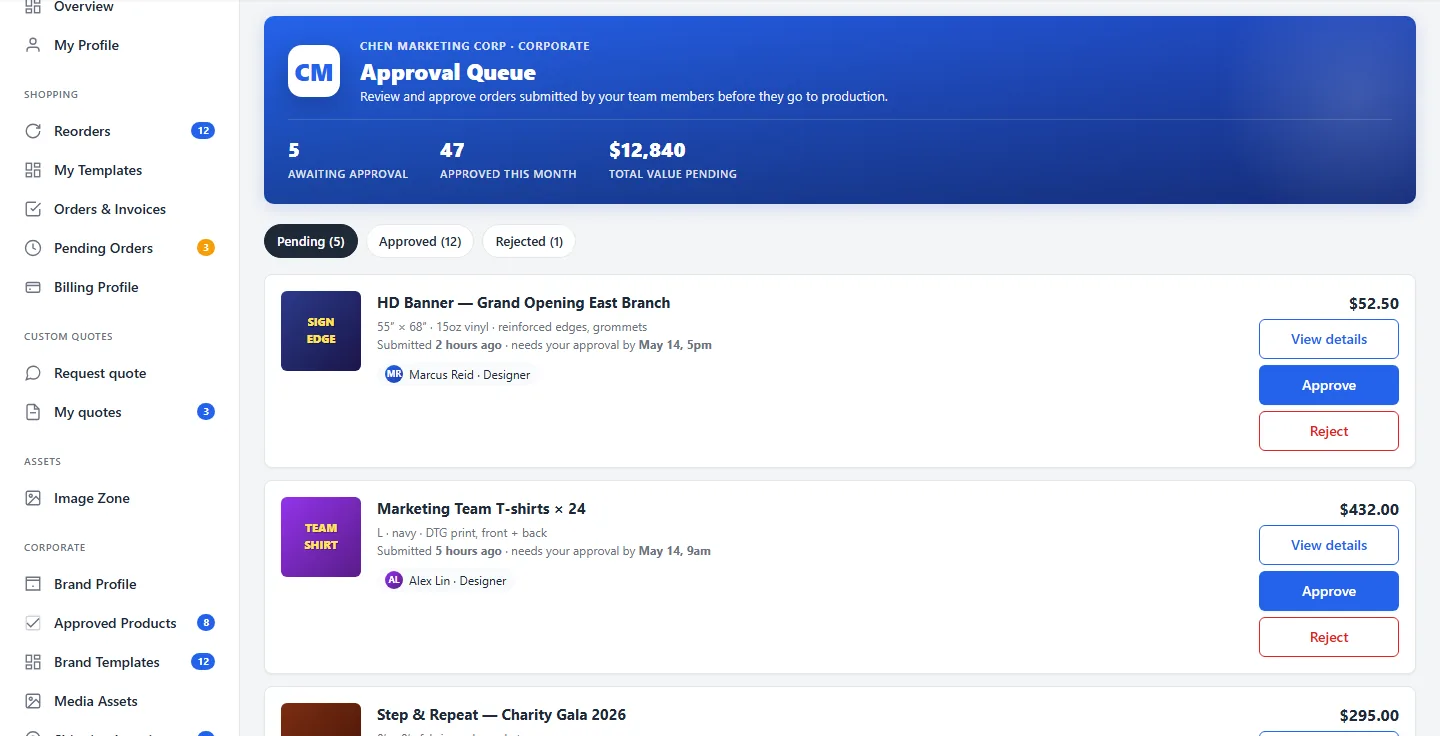Open Reorders via its circular arrow icon
Screen dimensions: 1440x736
pyautogui.click(x=33, y=131)
